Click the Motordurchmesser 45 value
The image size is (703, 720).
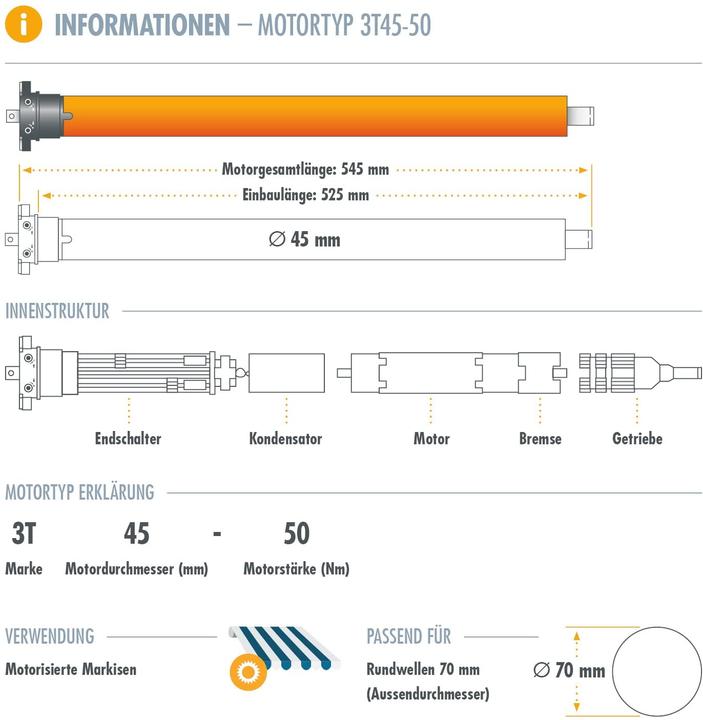pyautogui.click(x=136, y=533)
